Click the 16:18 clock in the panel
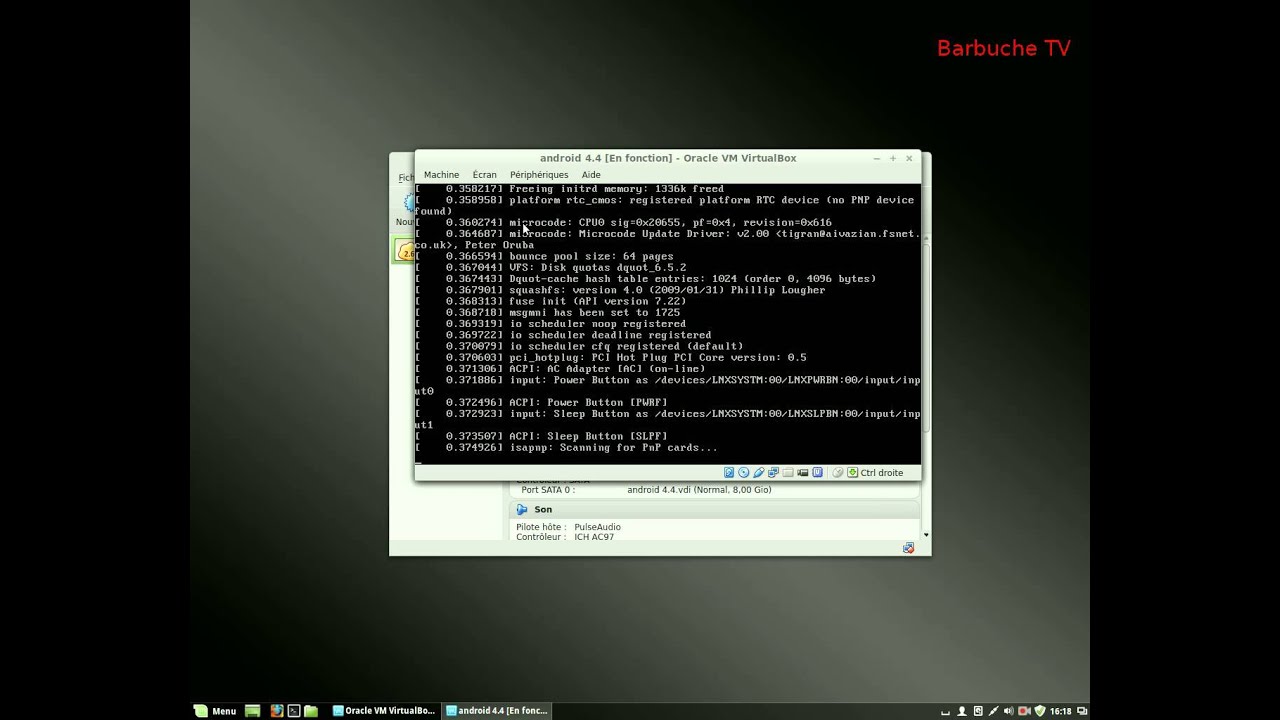The height and width of the screenshot is (720, 1280). pos(1061,711)
